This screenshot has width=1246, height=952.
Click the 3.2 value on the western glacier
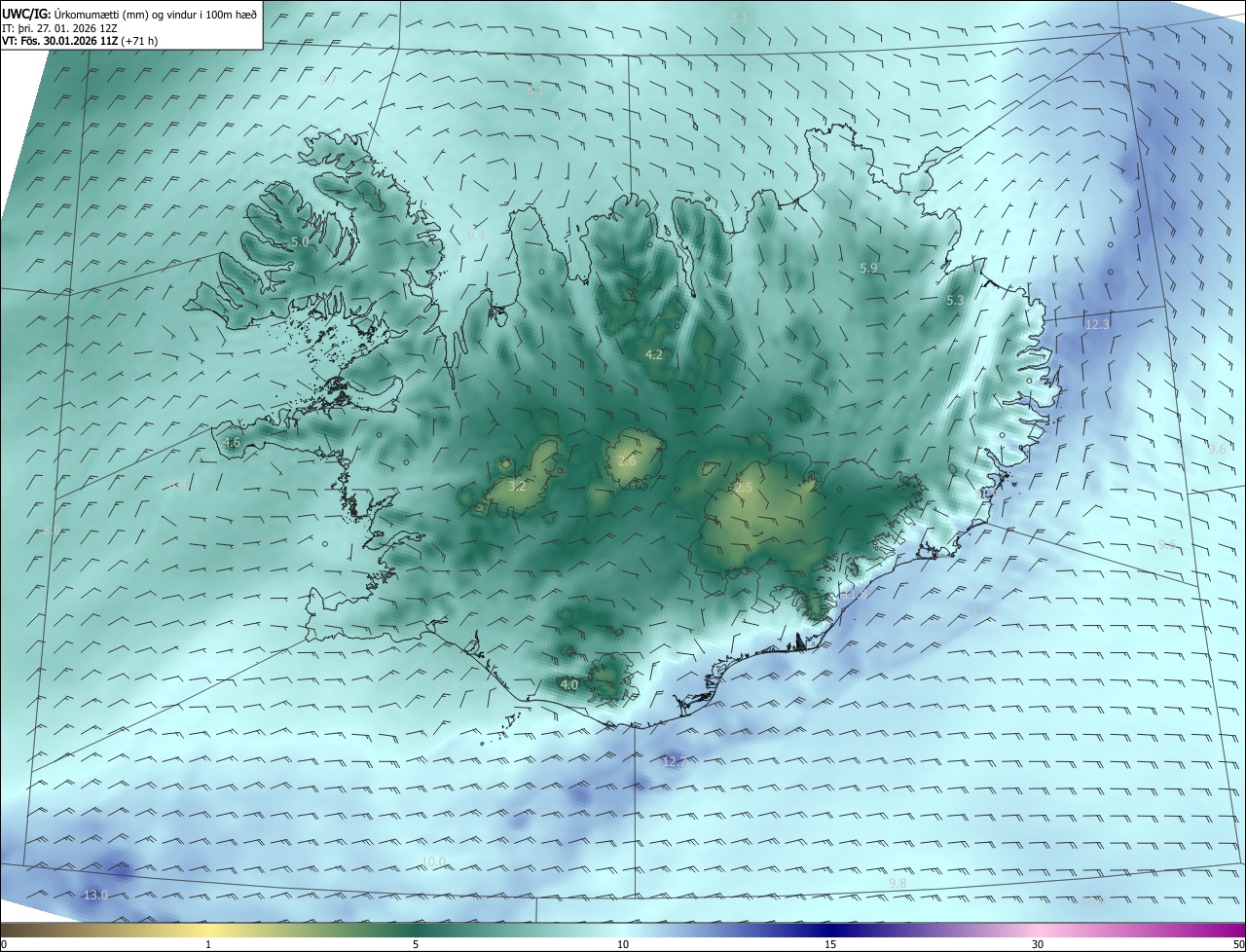click(517, 485)
